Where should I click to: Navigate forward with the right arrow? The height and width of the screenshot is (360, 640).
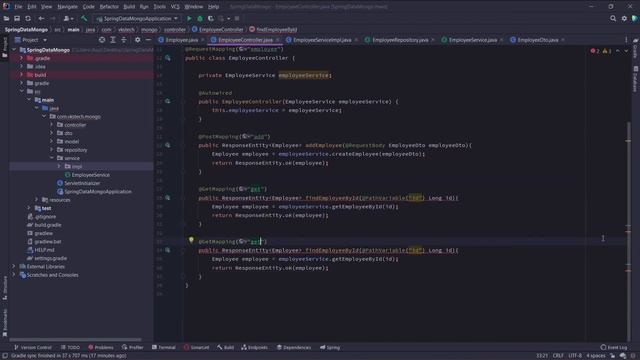[x=53, y=18]
